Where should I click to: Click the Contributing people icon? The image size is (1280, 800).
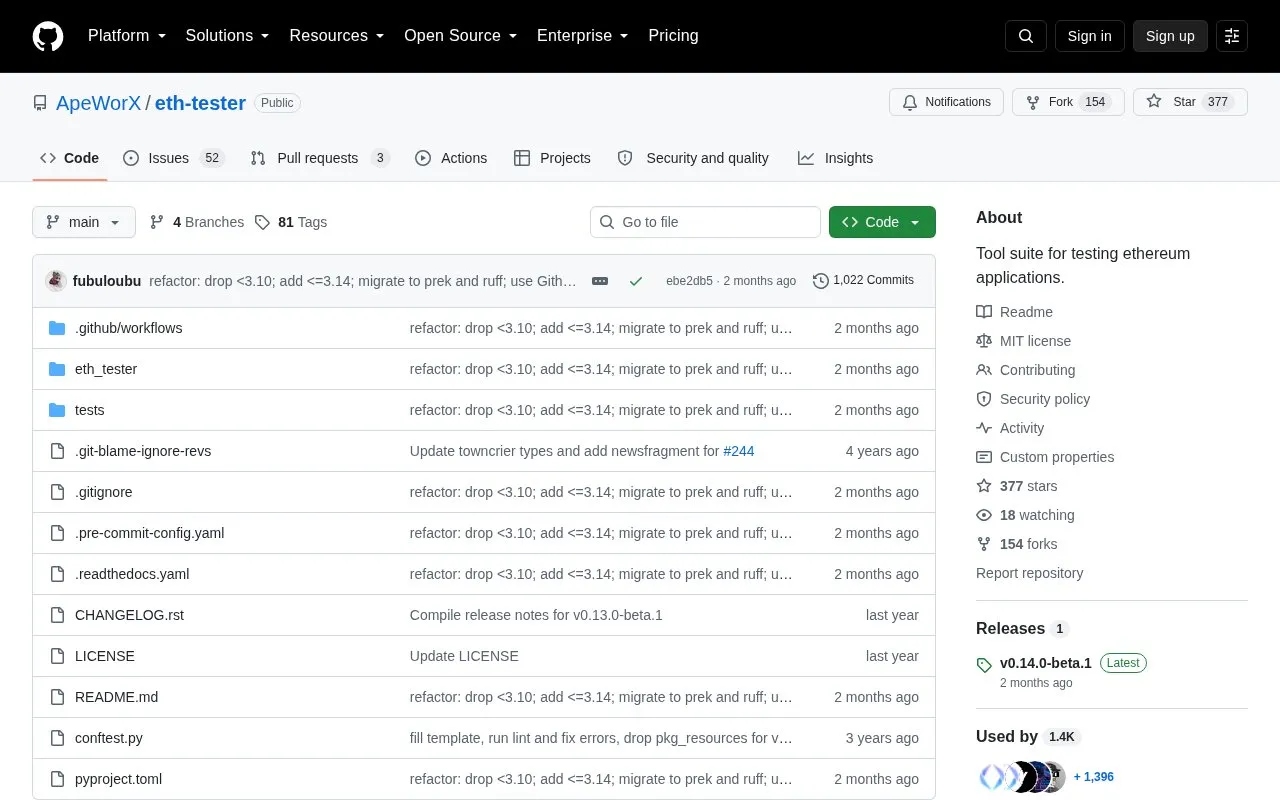[984, 370]
